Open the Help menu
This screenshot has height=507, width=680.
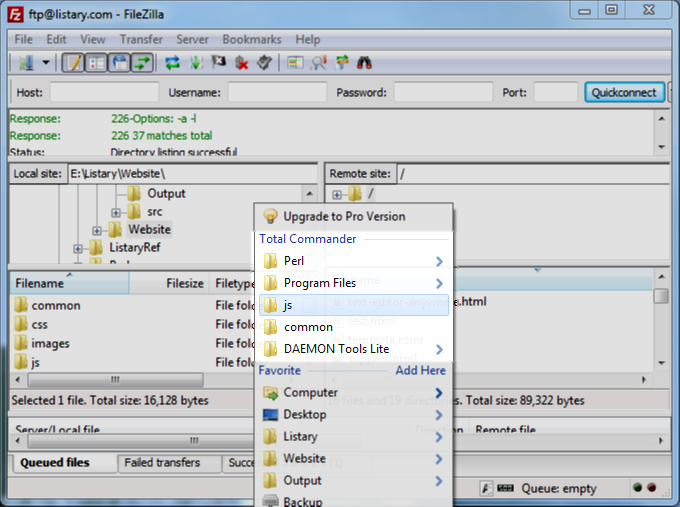pos(308,39)
